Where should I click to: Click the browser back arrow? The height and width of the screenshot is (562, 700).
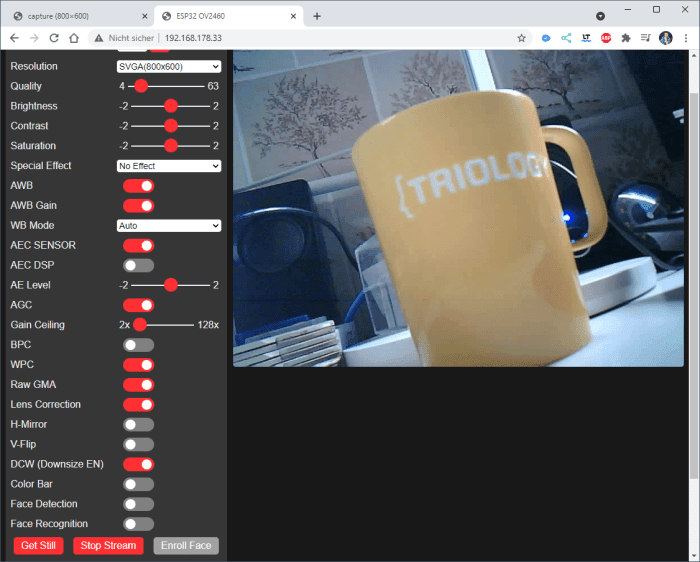pyautogui.click(x=14, y=38)
